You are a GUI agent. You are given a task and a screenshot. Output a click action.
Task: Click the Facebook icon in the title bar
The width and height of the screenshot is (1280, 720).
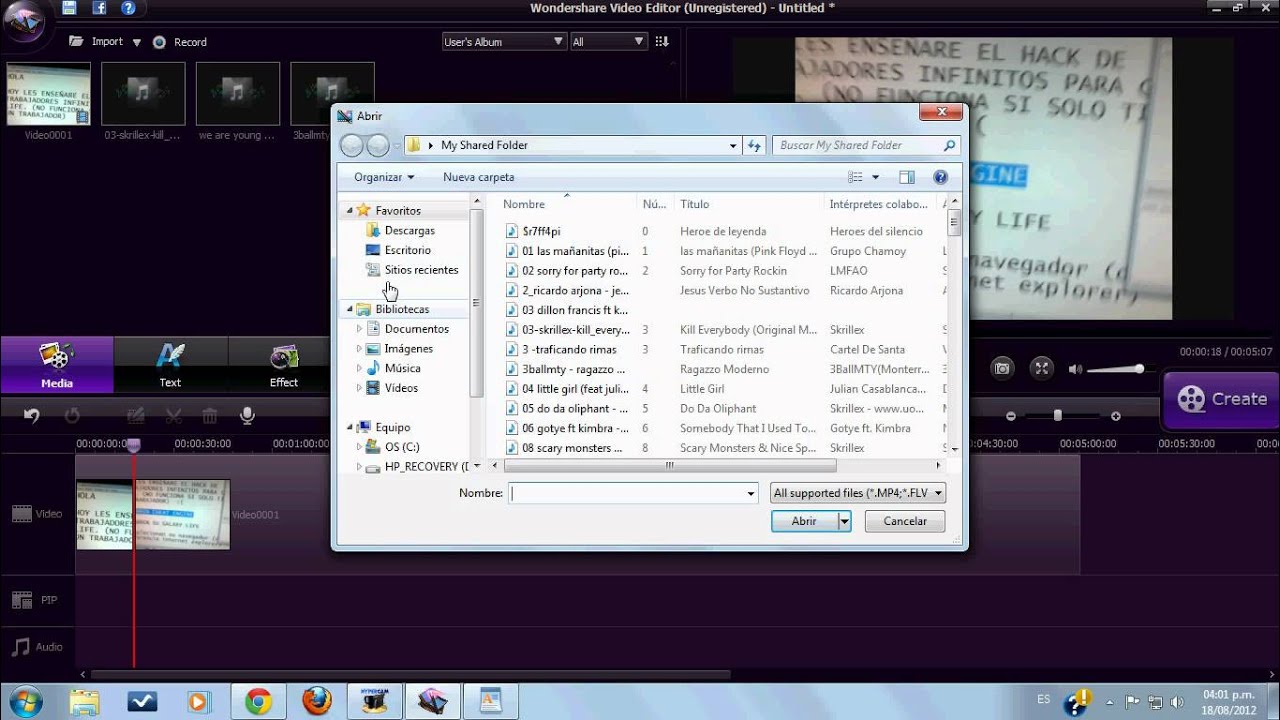point(99,8)
